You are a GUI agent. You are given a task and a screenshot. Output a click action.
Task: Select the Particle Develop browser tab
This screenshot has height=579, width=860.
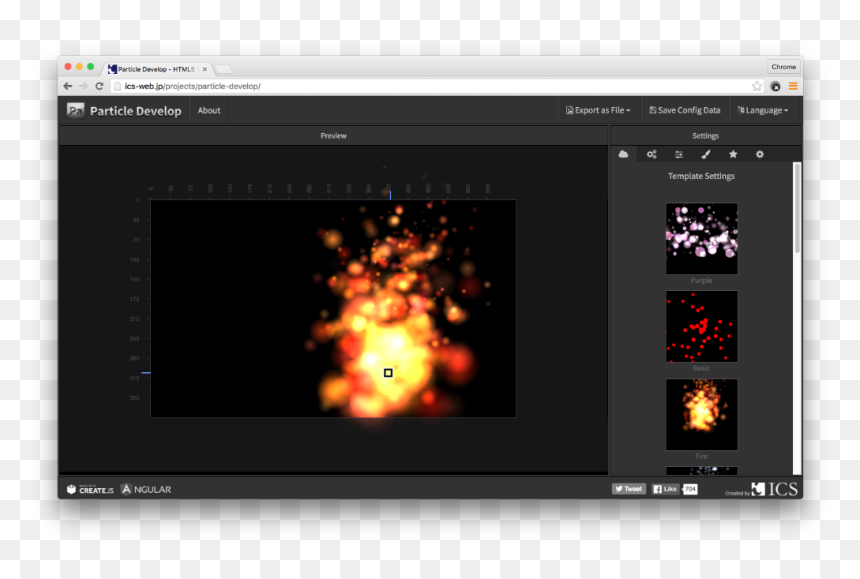pos(157,69)
